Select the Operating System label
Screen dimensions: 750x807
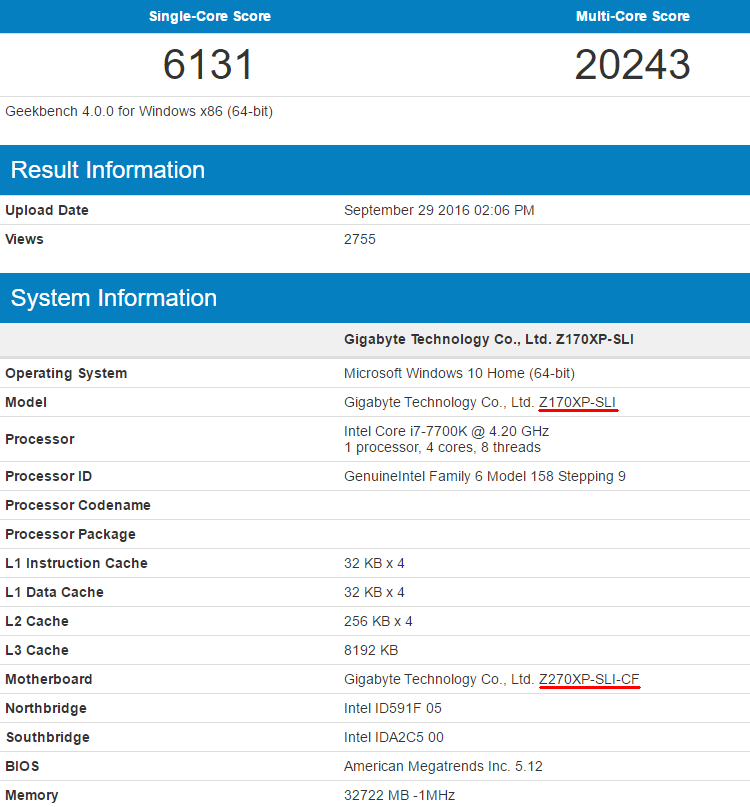[66, 373]
